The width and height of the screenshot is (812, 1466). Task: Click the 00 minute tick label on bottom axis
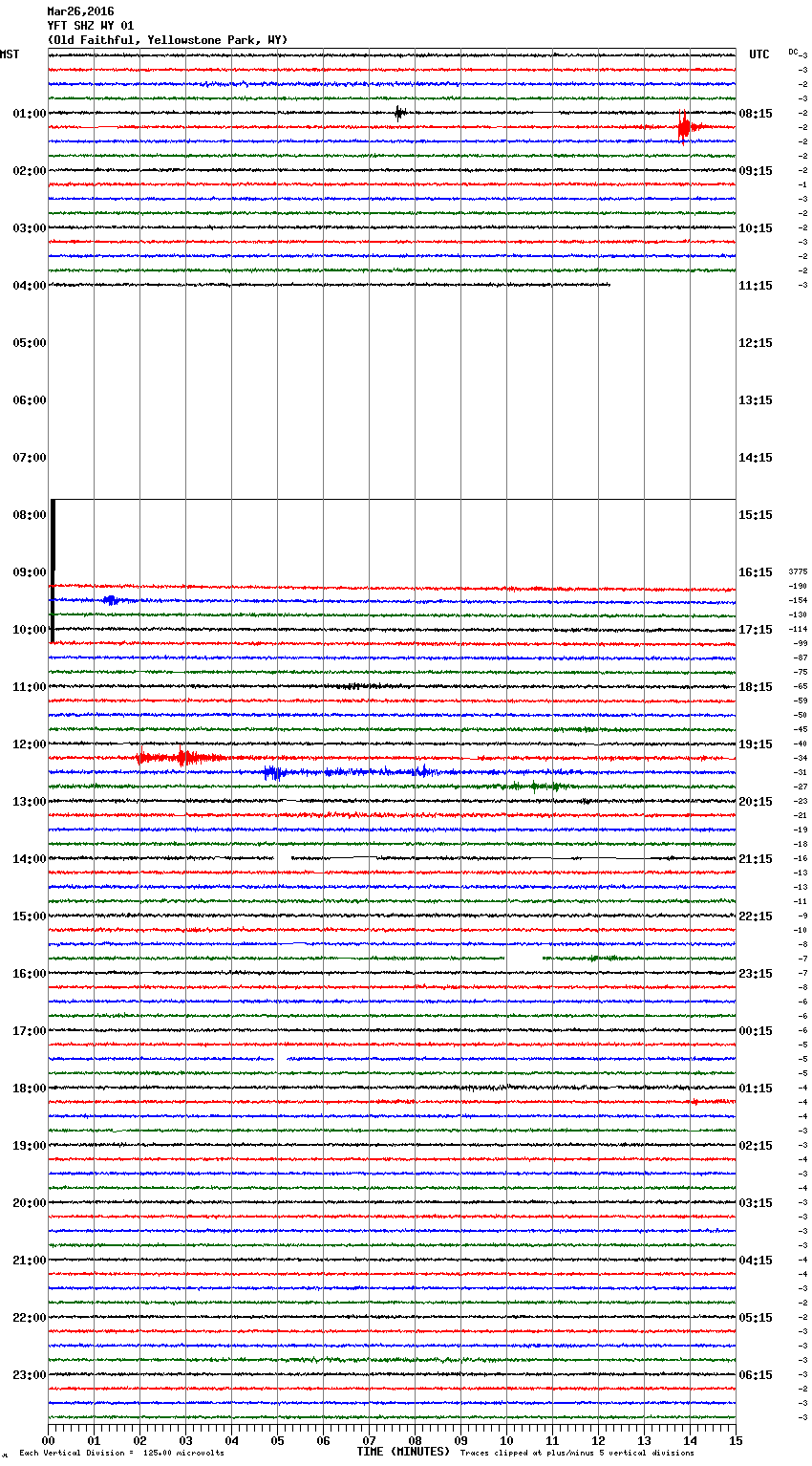[x=48, y=1440]
